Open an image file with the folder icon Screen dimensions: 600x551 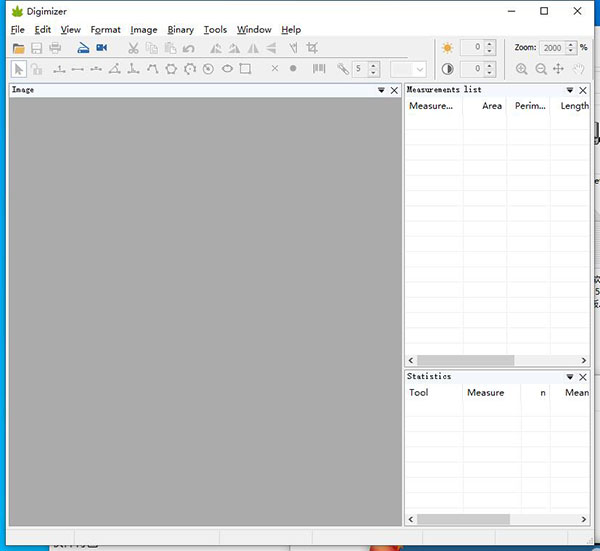tap(18, 48)
